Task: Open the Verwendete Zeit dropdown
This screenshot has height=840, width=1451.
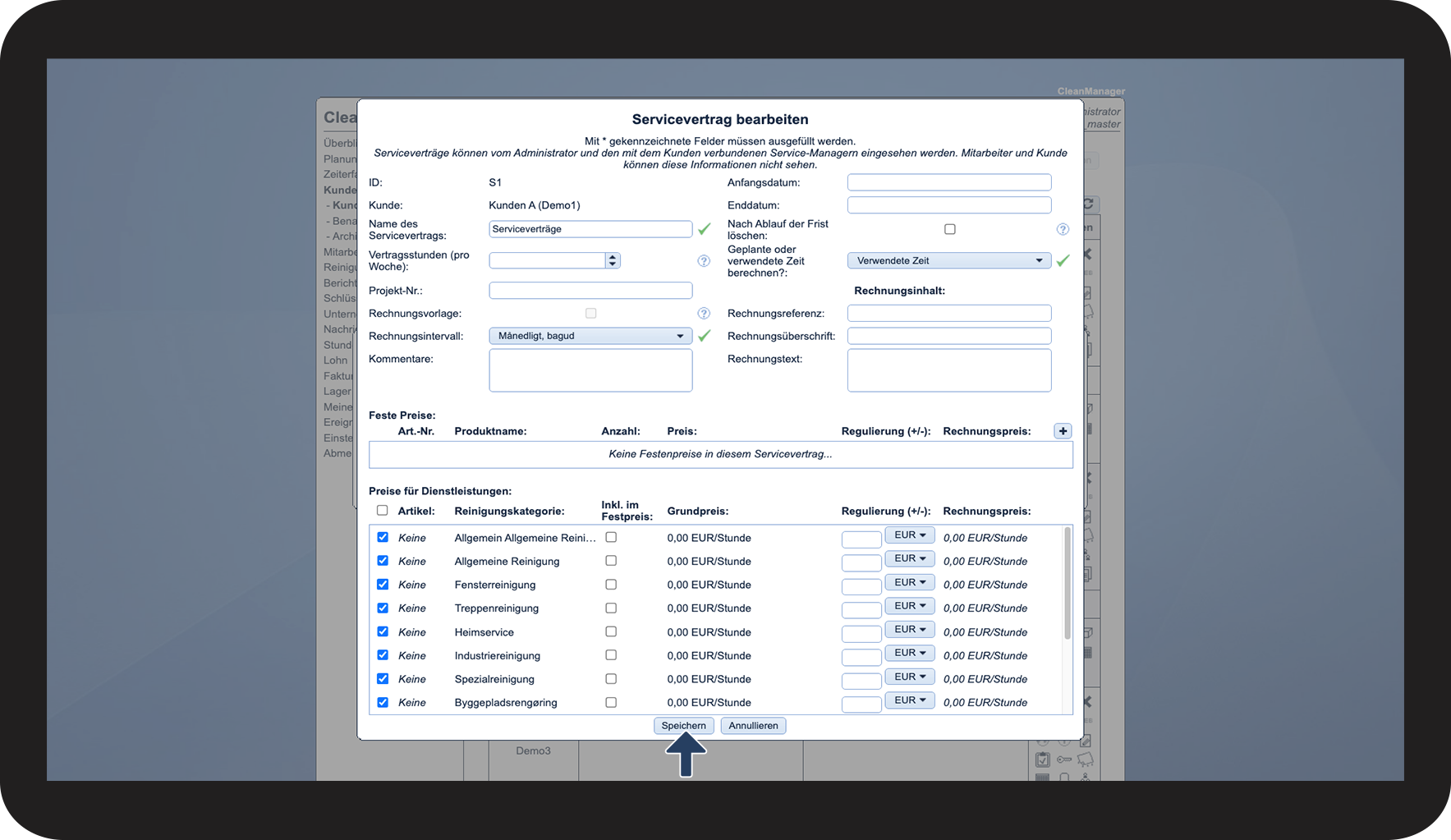Action: (x=949, y=261)
